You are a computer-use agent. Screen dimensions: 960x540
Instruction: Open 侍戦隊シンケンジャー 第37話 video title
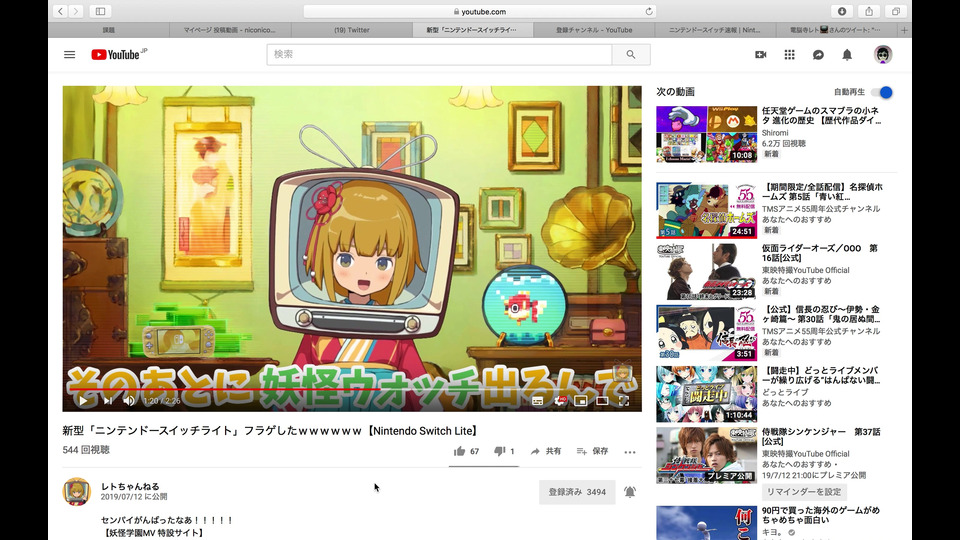pyautogui.click(x=820, y=437)
